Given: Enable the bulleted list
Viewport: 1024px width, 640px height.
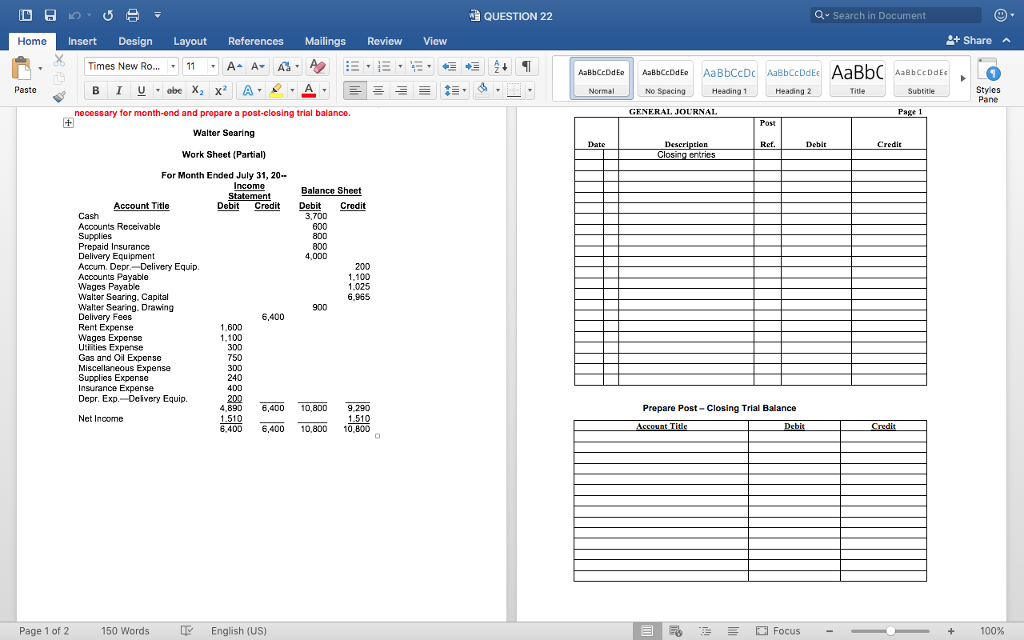Looking at the screenshot, I should pyautogui.click(x=352, y=66).
